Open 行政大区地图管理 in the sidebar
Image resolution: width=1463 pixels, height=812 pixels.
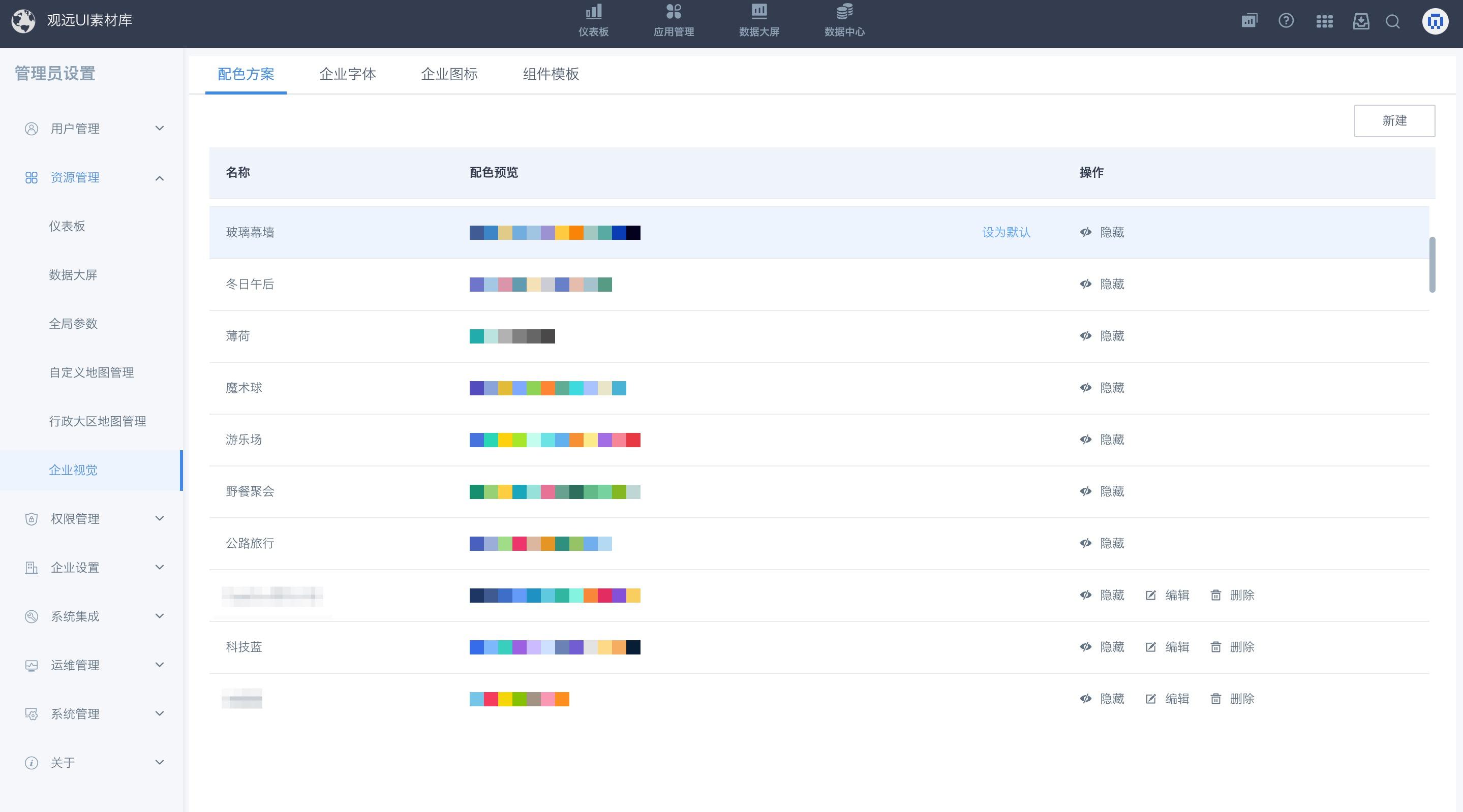tap(98, 422)
